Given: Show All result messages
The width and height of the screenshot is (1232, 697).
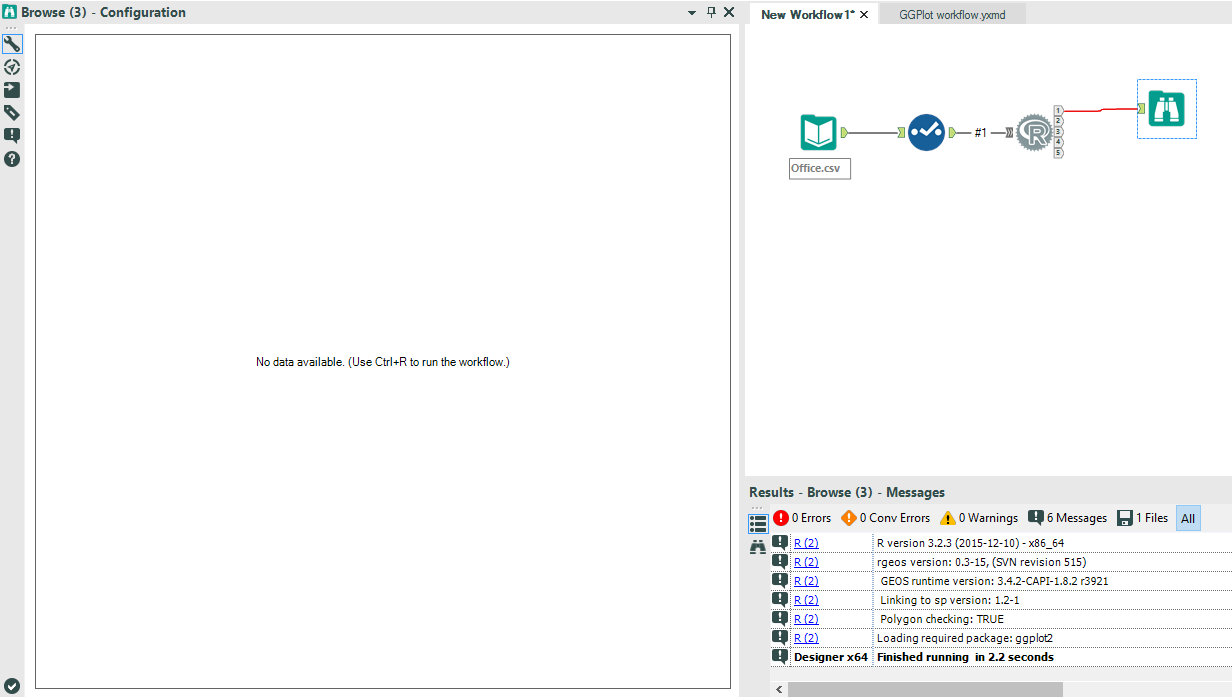Looking at the screenshot, I should pyautogui.click(x=1188, y=518).
